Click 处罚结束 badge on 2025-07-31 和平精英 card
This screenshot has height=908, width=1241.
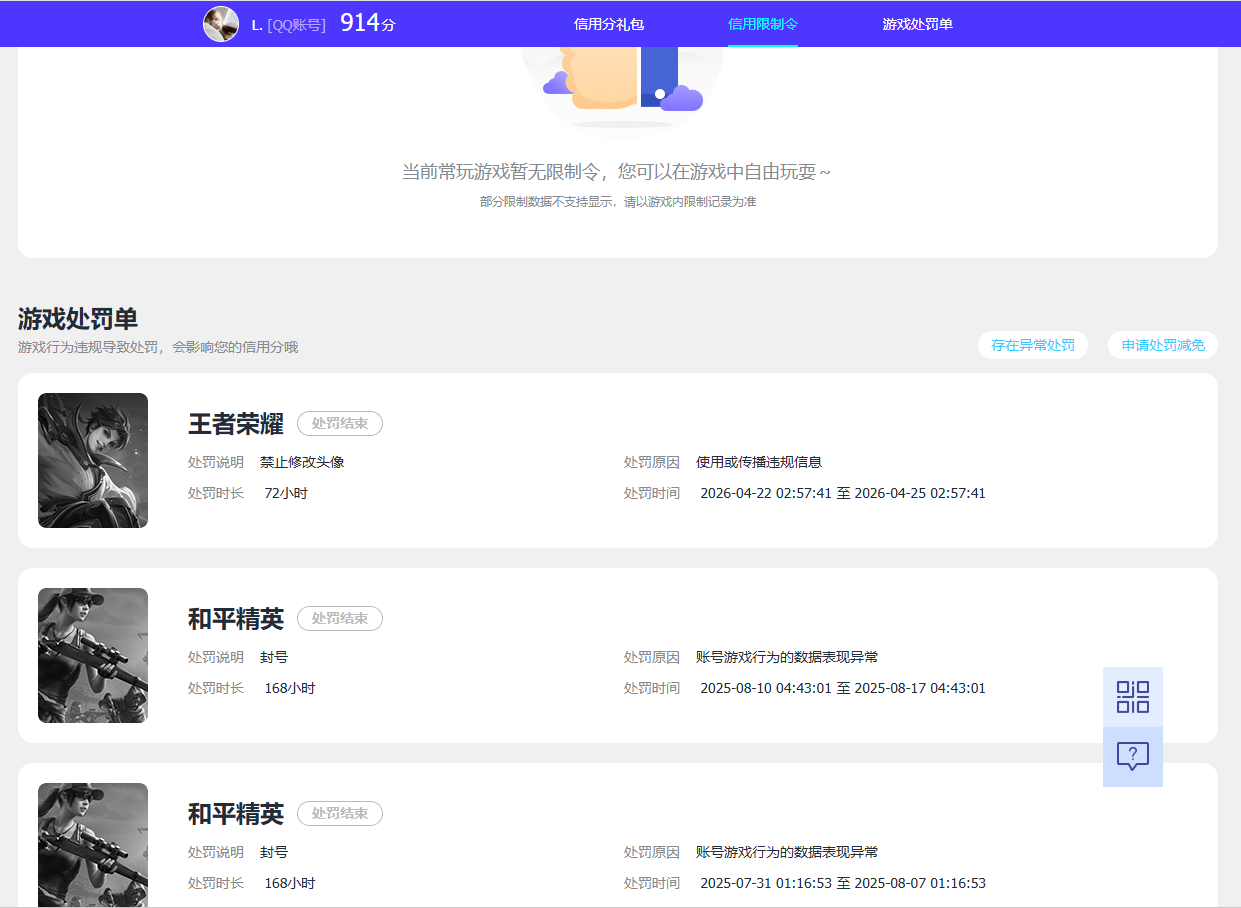coord(340,814)
